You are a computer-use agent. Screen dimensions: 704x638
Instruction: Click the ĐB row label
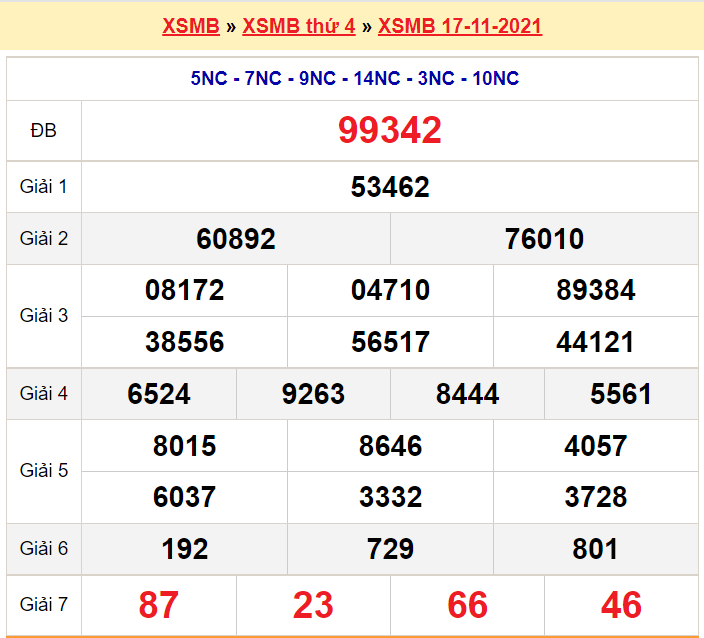44,130
